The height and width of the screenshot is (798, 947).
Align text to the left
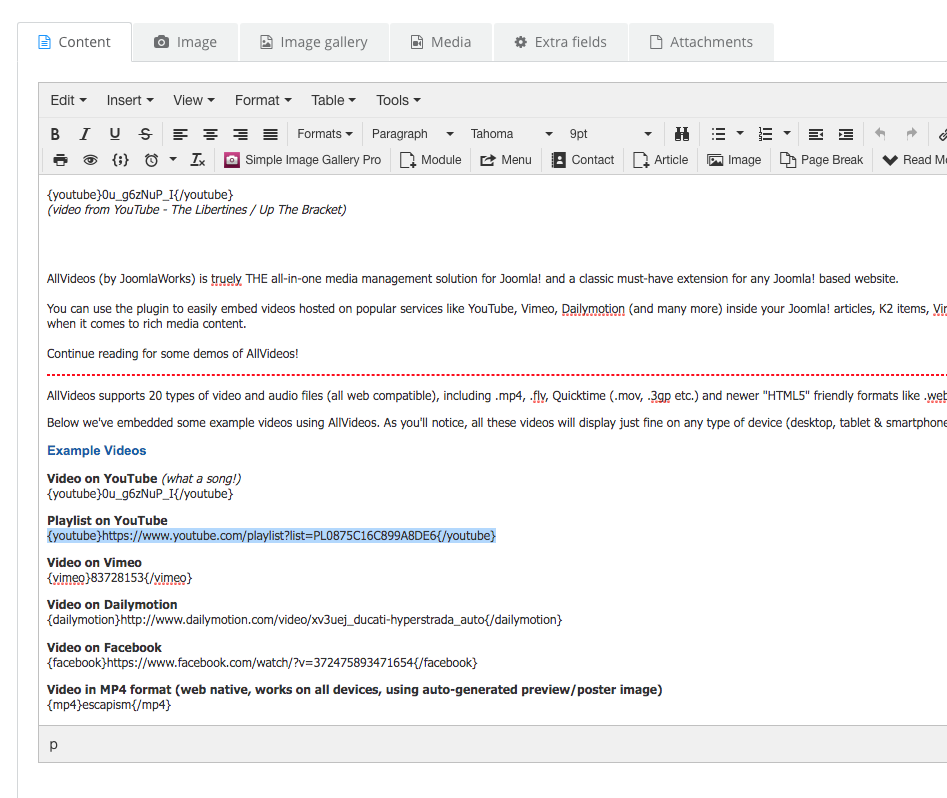pyautogui.click(x=180, y=134)
